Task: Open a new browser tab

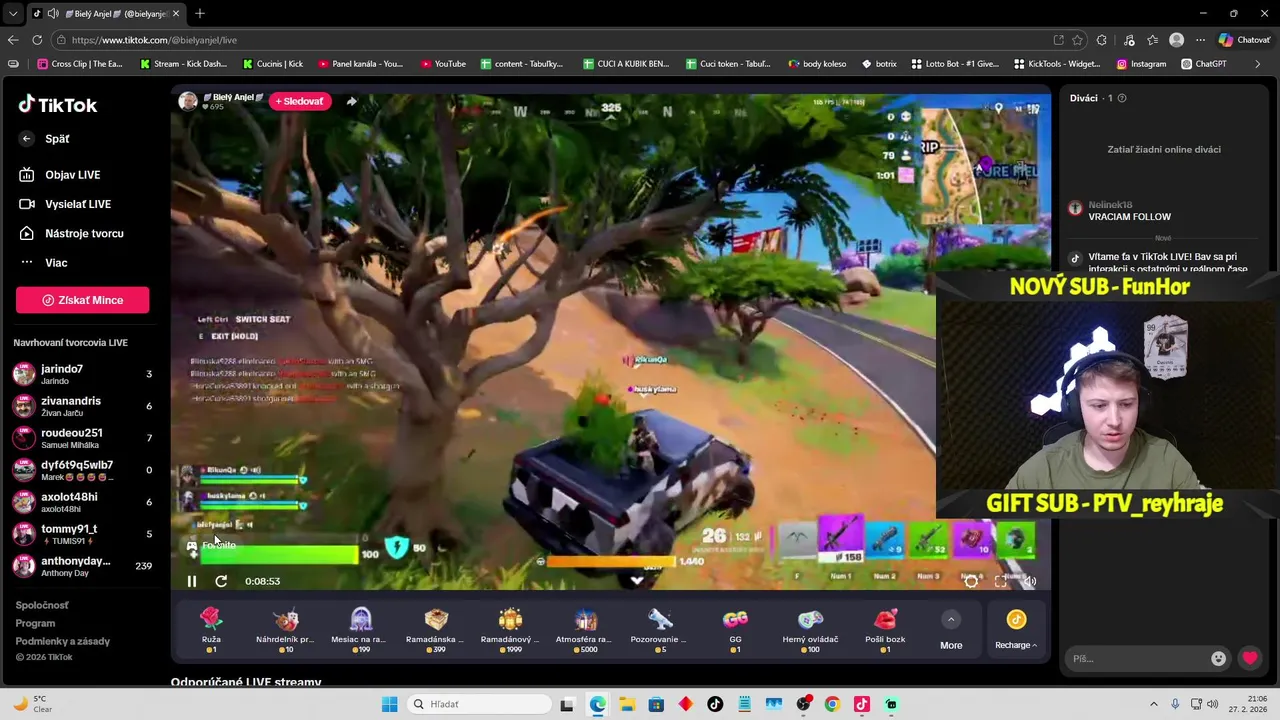Action: [200, 13]
